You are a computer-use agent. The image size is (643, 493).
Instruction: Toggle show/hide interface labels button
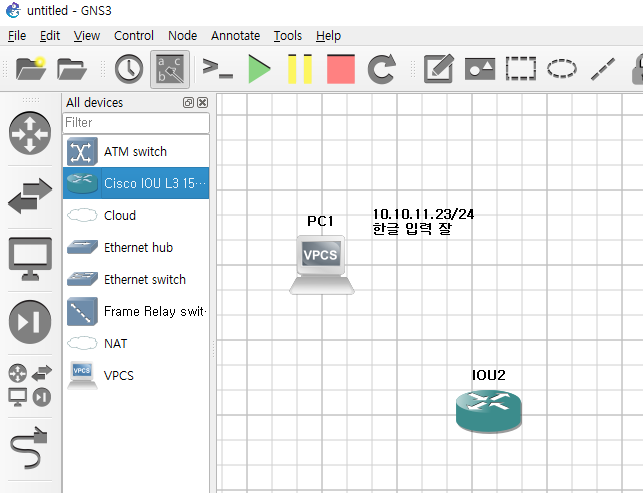tap(170, 69)
